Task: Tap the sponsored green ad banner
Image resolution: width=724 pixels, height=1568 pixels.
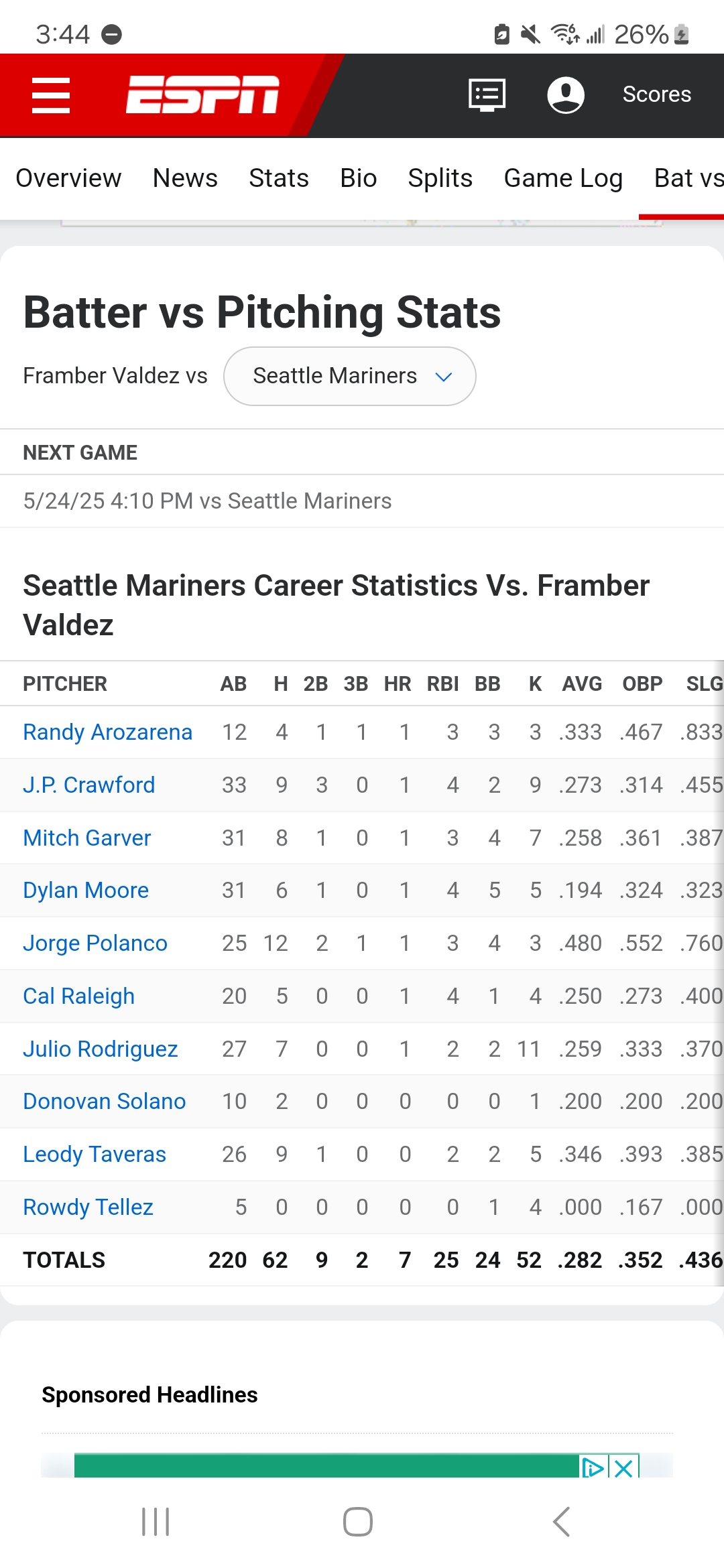Action: pos(326,1465)
